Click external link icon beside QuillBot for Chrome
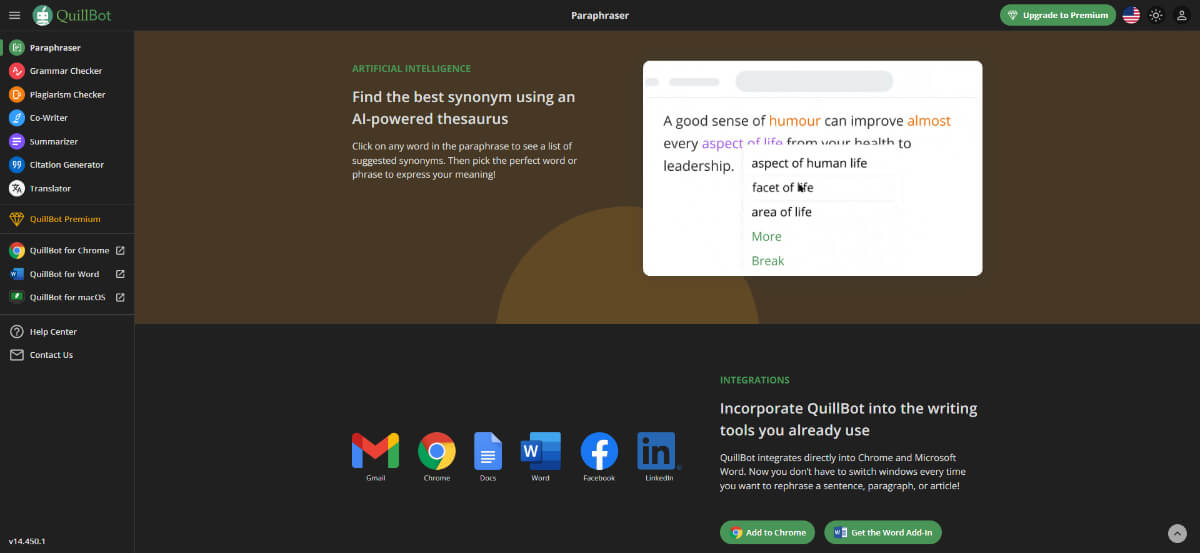The width and height of the screenshot is (1200, 553). click(120, 250)
